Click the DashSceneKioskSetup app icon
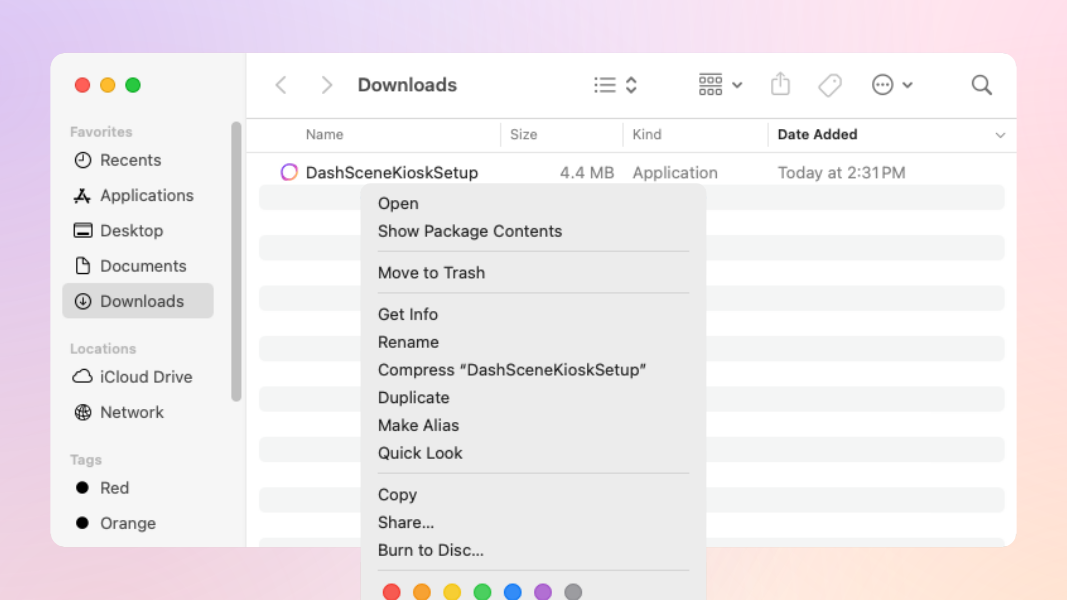 [289, 172]
